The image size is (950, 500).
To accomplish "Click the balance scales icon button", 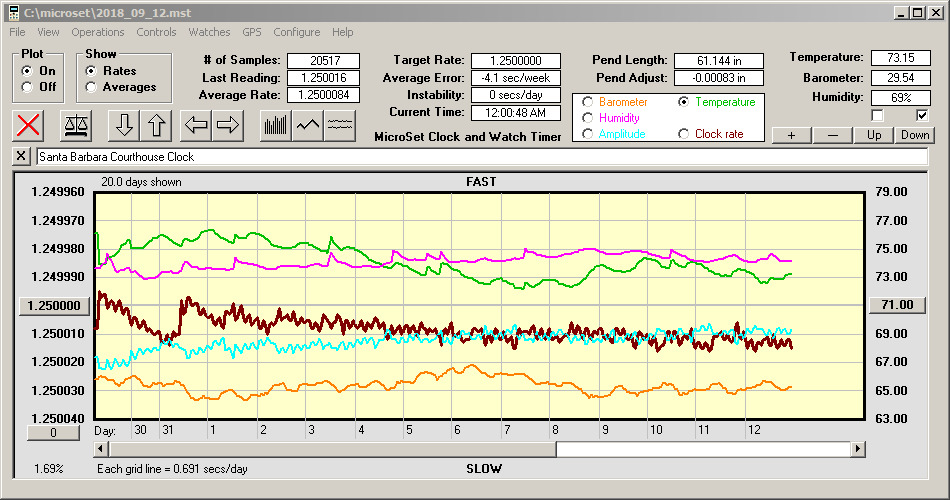I will tap(76, 125).
